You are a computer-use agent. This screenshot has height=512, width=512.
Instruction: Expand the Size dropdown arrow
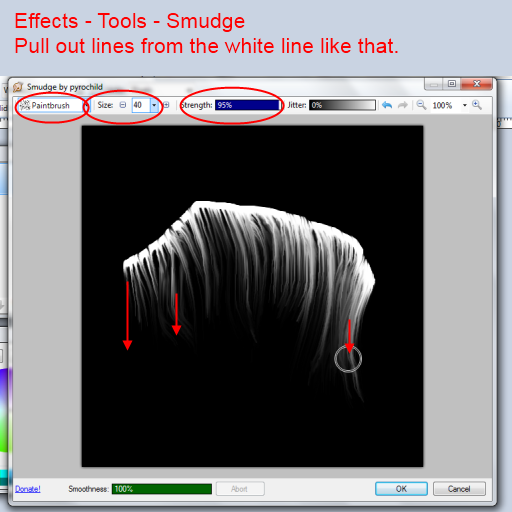(154, 105)
